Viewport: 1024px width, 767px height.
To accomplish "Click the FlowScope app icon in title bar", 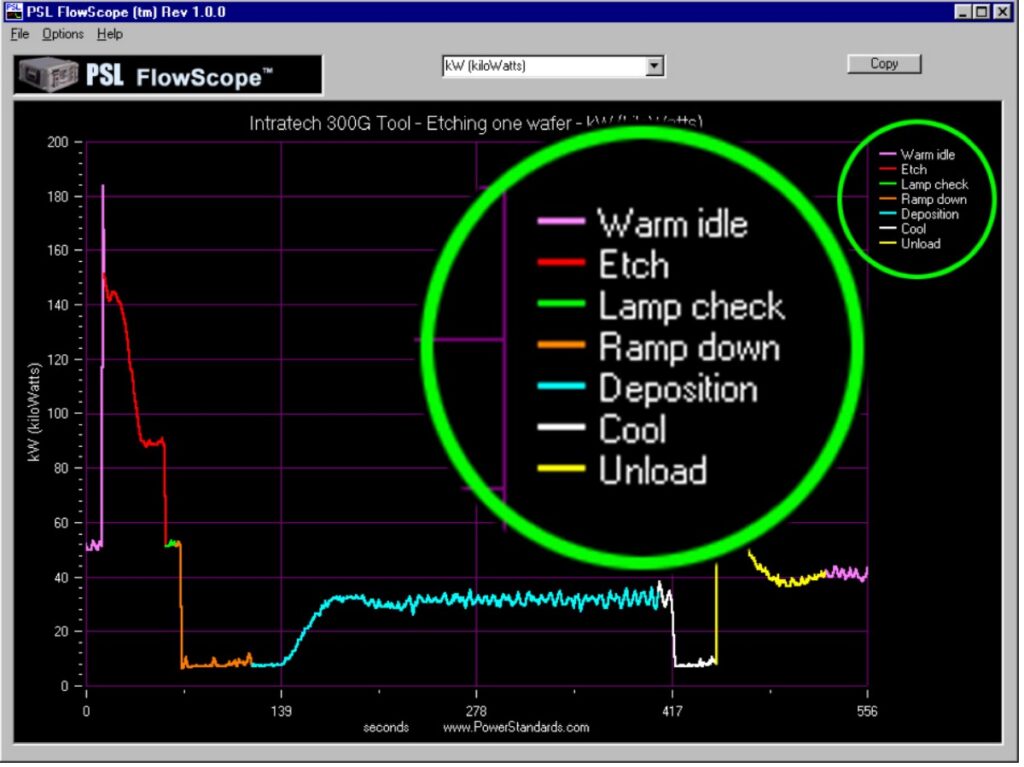I will pos(14,11).
